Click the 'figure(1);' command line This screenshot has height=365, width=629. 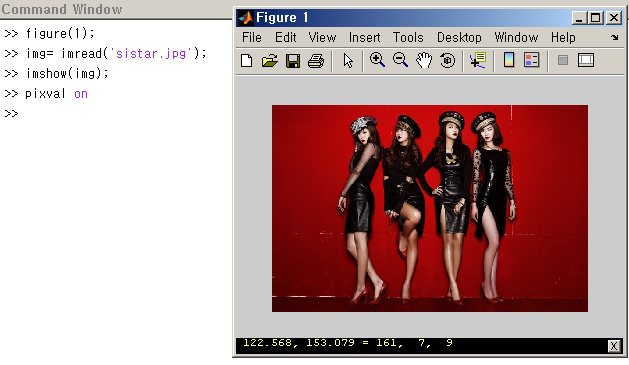(x=49, y=33)
